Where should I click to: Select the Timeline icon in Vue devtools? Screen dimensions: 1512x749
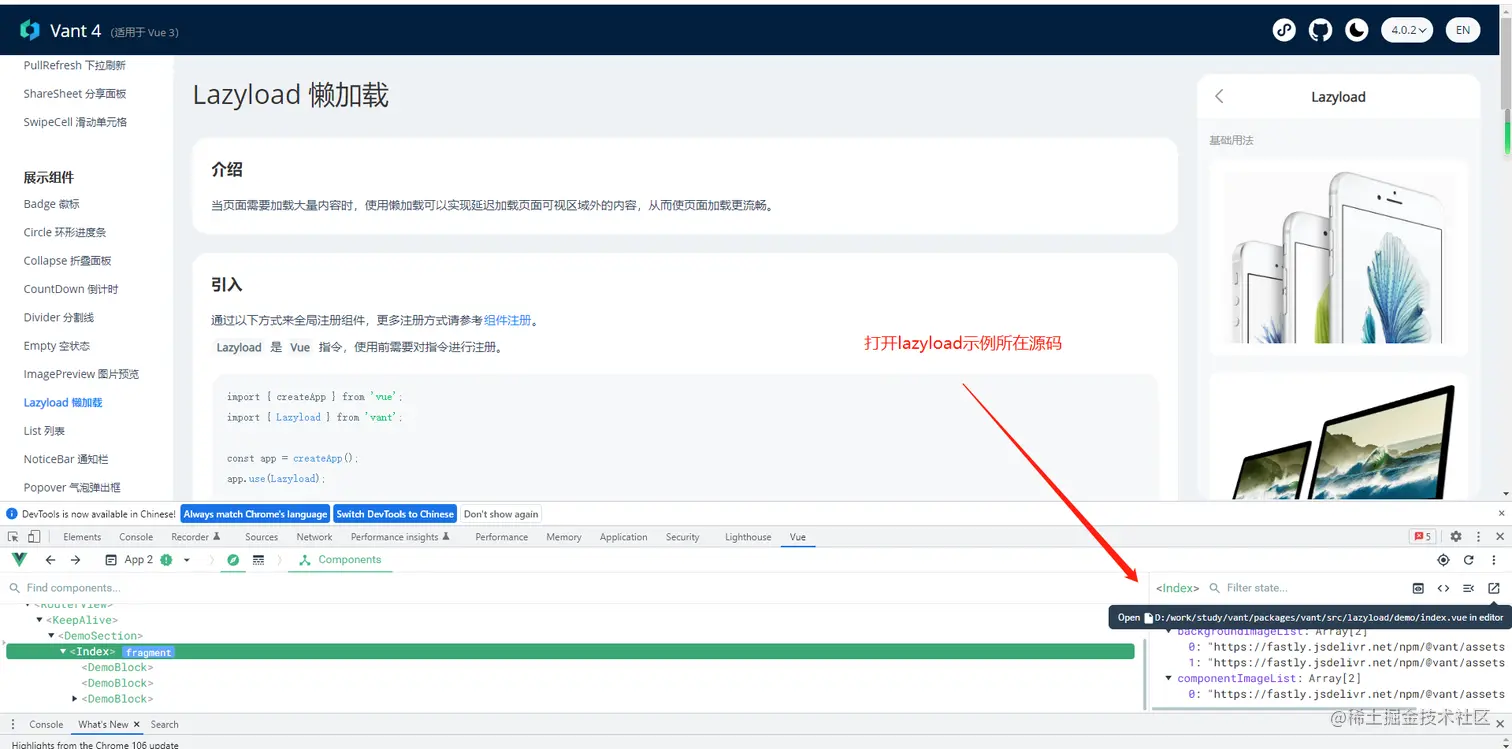(x=258, y=560)
